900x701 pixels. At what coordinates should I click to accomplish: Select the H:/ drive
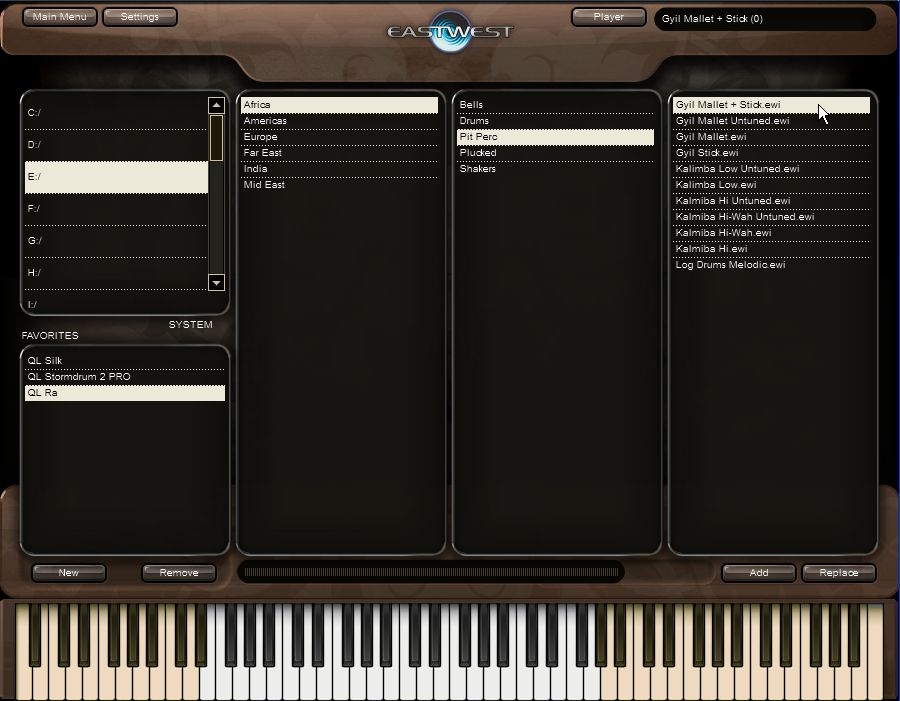pos(116,273)
